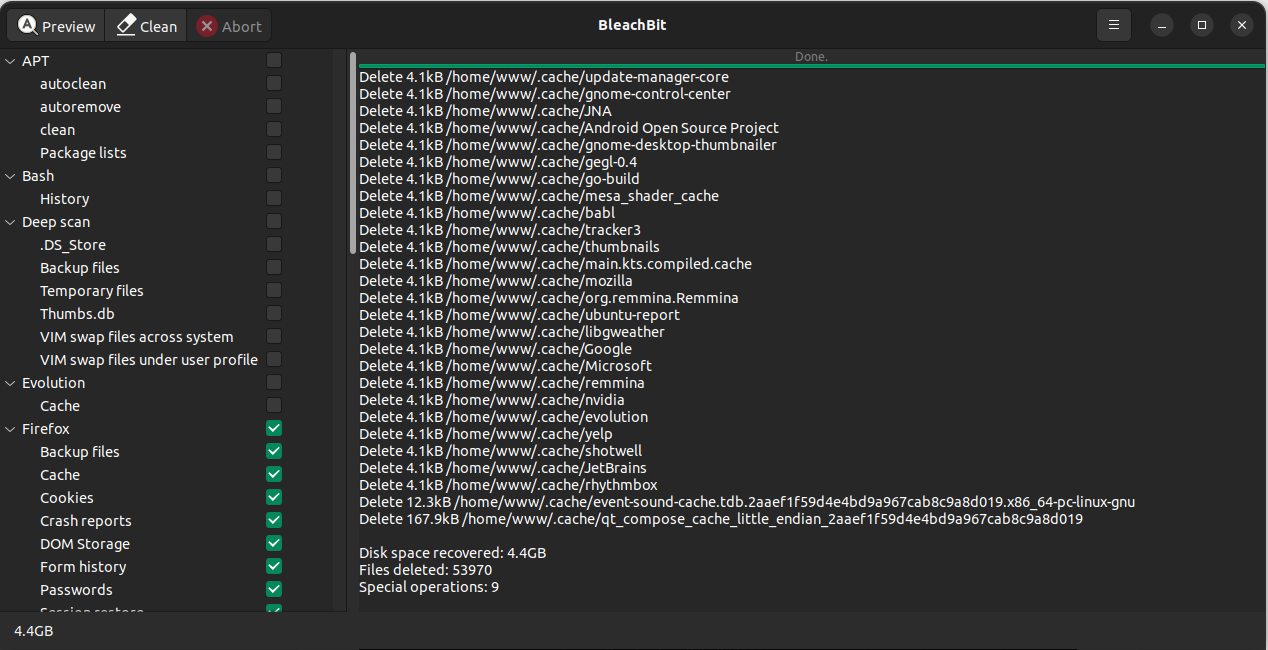
Task: Uncheck Firefox Cookies checkbox
Action: click(x=274, y=497)
